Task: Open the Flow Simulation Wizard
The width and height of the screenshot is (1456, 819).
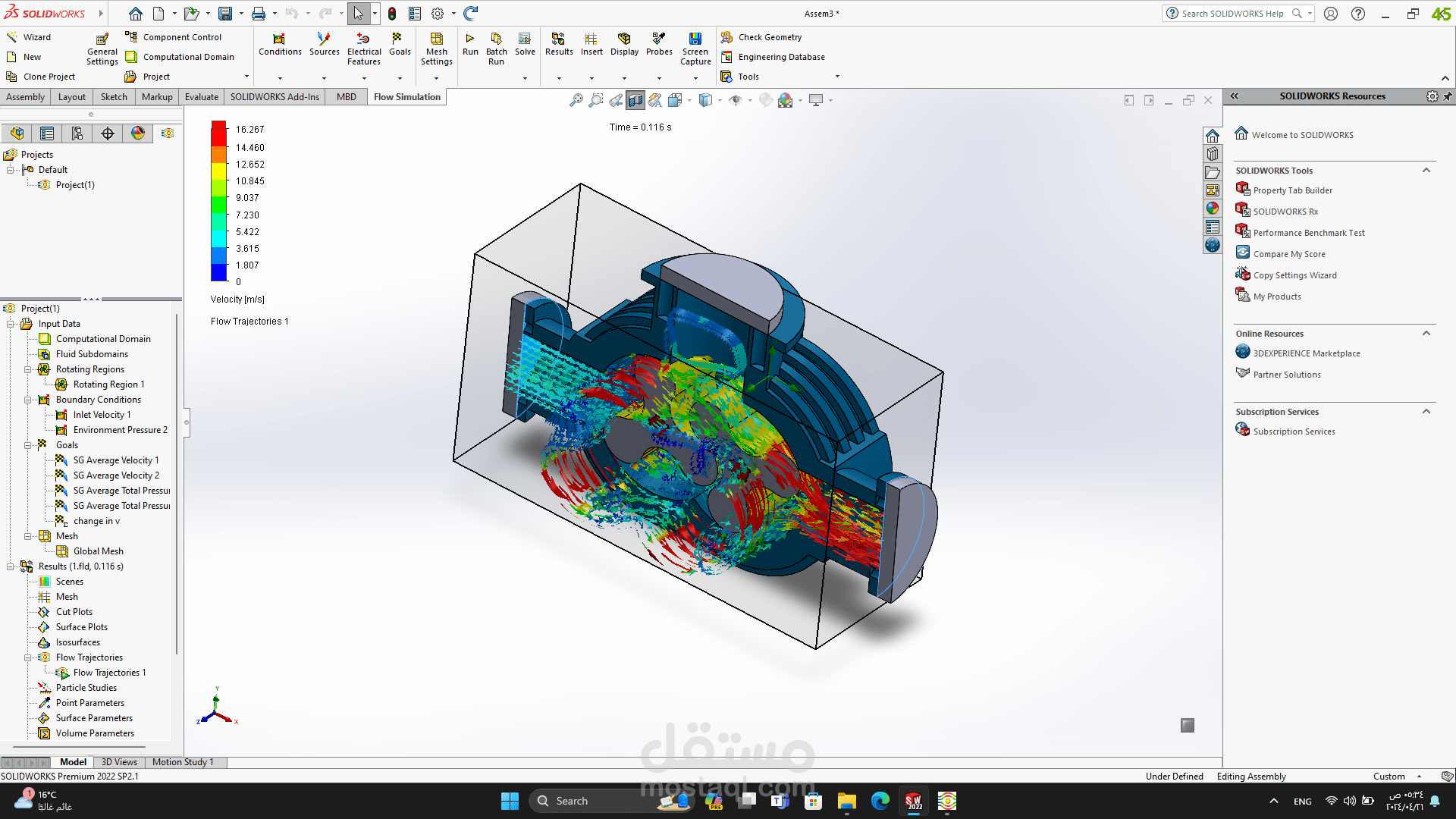Action: [x=29, y=37]
